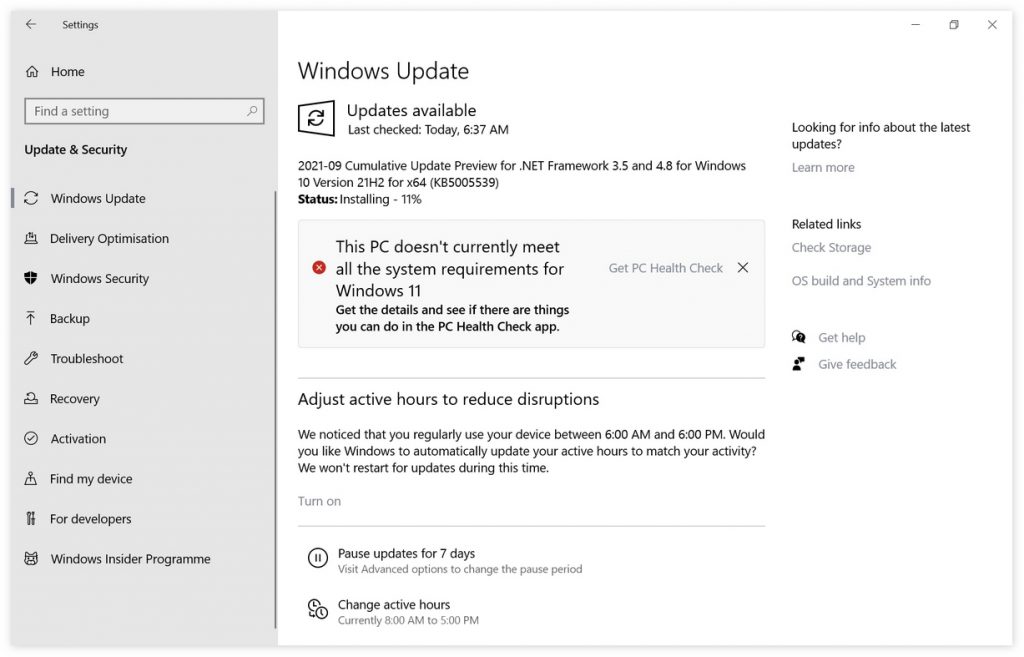Screen dimensions: 1024x657
Task: Turn on automatic active hours adjustment
Action: pos(319,501)
